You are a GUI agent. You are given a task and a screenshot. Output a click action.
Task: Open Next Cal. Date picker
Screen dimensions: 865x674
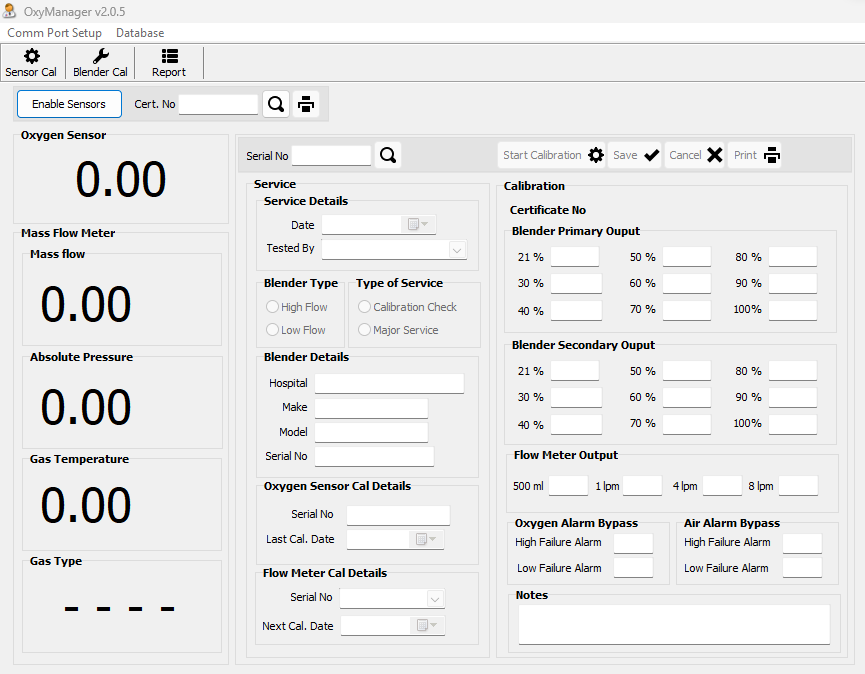[x=426, y=625]
